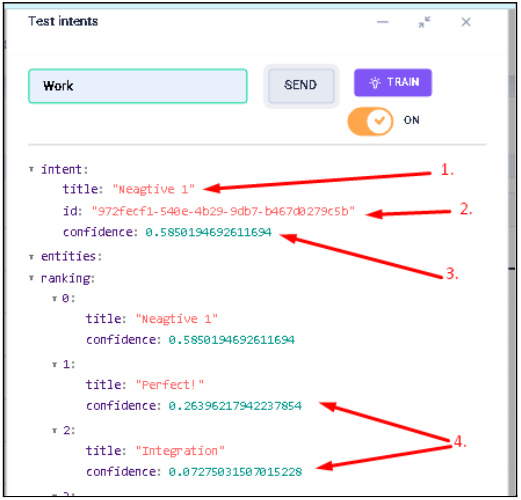Send the test phrase
Viewport: 521px width, 500px height.
click(x=301, y=85)
